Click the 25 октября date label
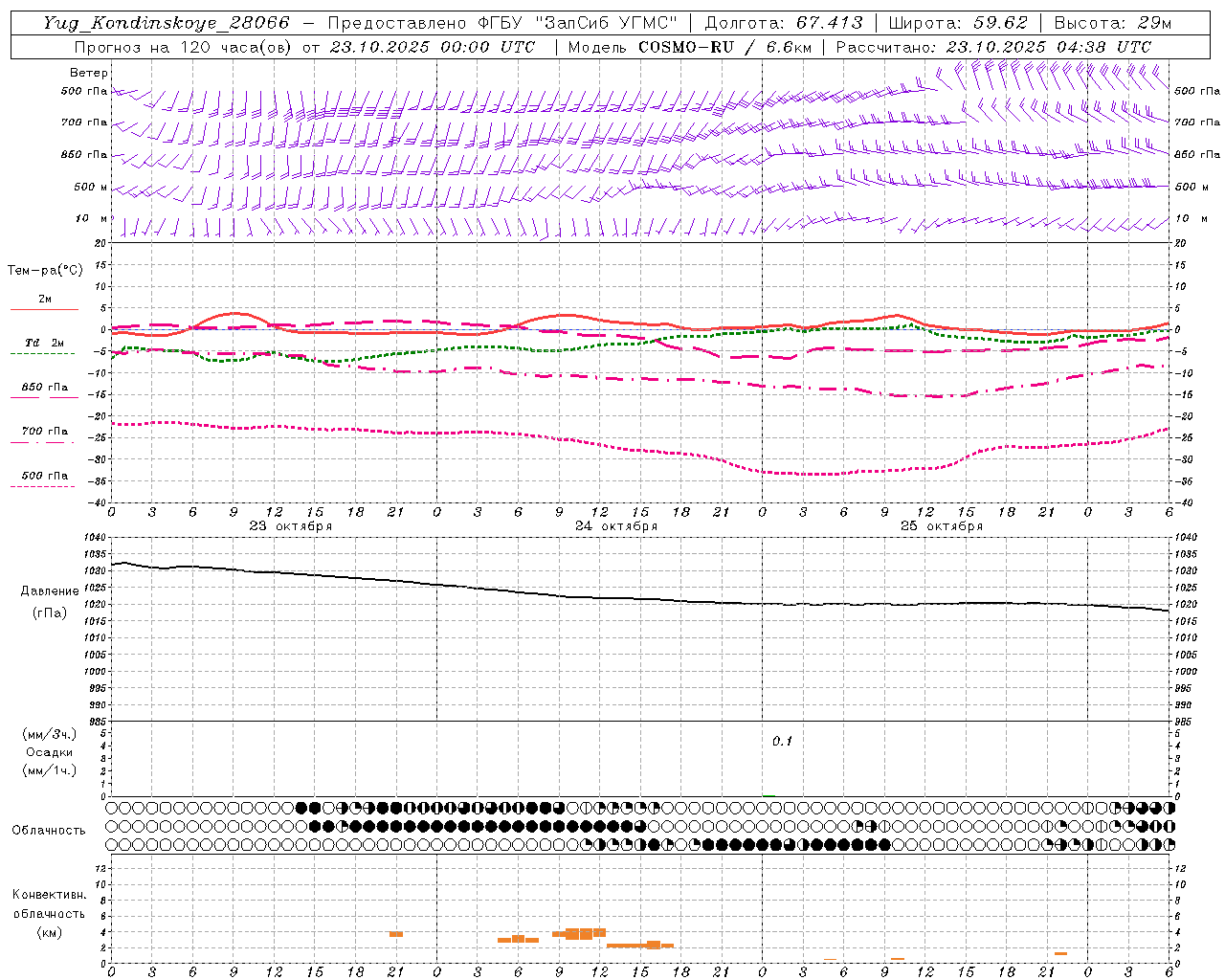 point(942,526)
